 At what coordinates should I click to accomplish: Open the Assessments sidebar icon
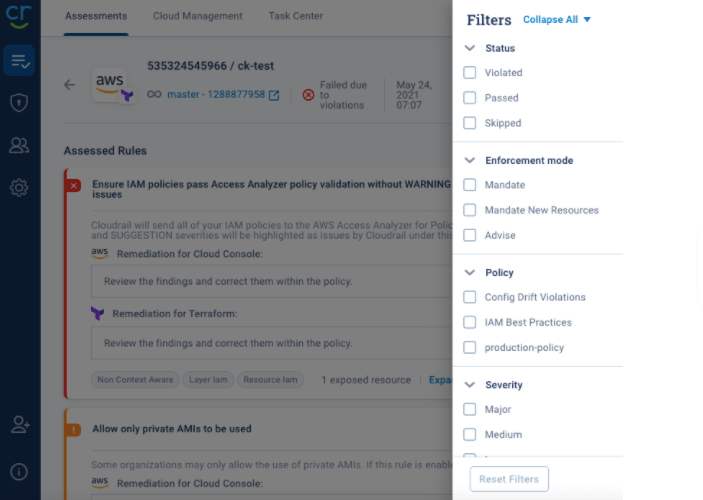pos(19,61)
